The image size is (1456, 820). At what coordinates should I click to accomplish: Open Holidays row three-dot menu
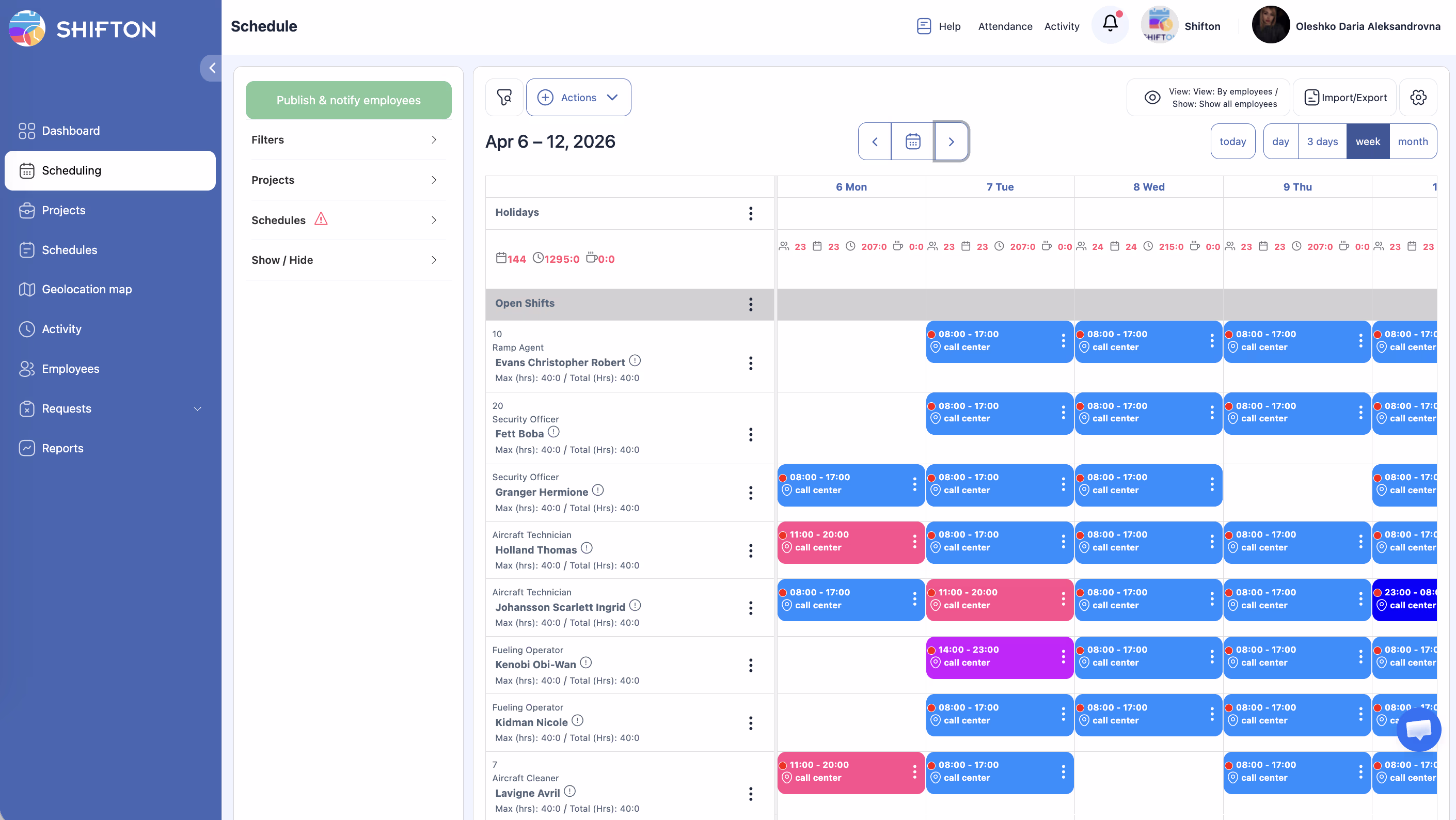pyautogui.click(x=750, y=213)
